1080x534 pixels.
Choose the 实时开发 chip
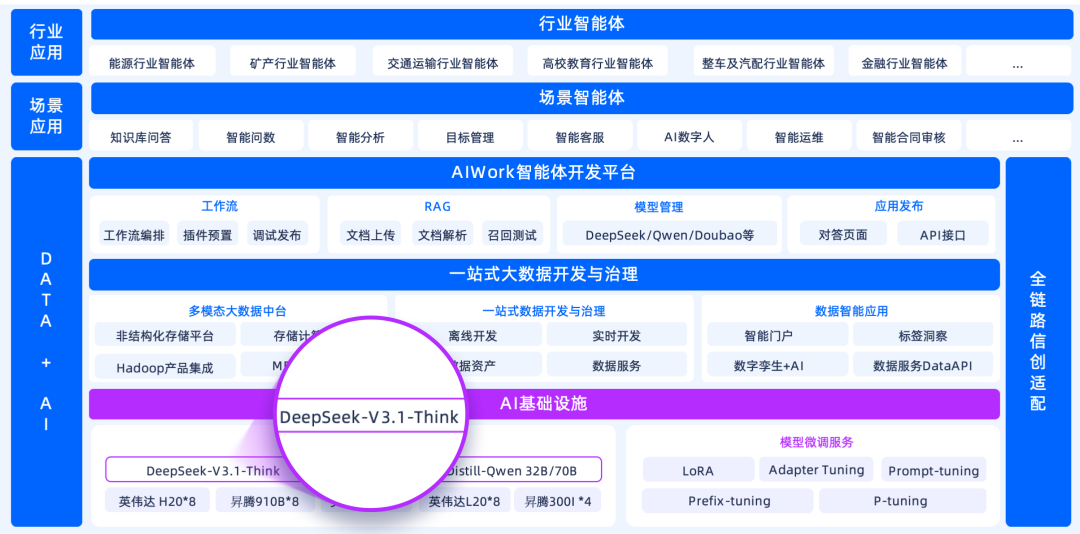click(x=616, y=336)
